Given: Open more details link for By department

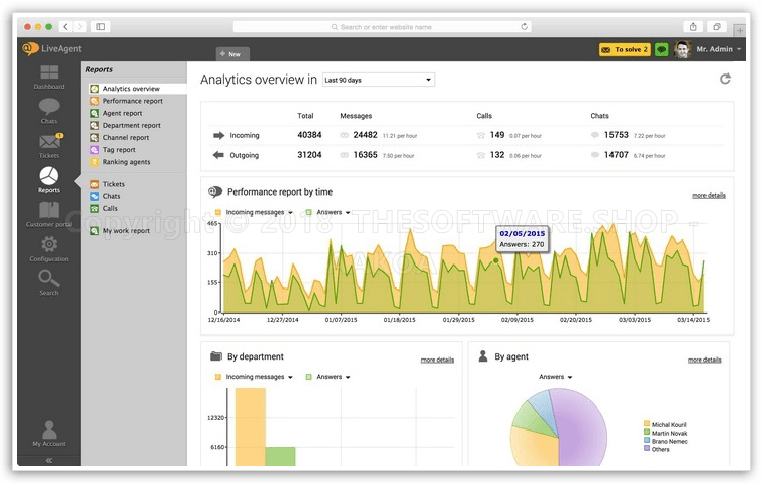Looking at the screenshot, I should tap(437, 359).
